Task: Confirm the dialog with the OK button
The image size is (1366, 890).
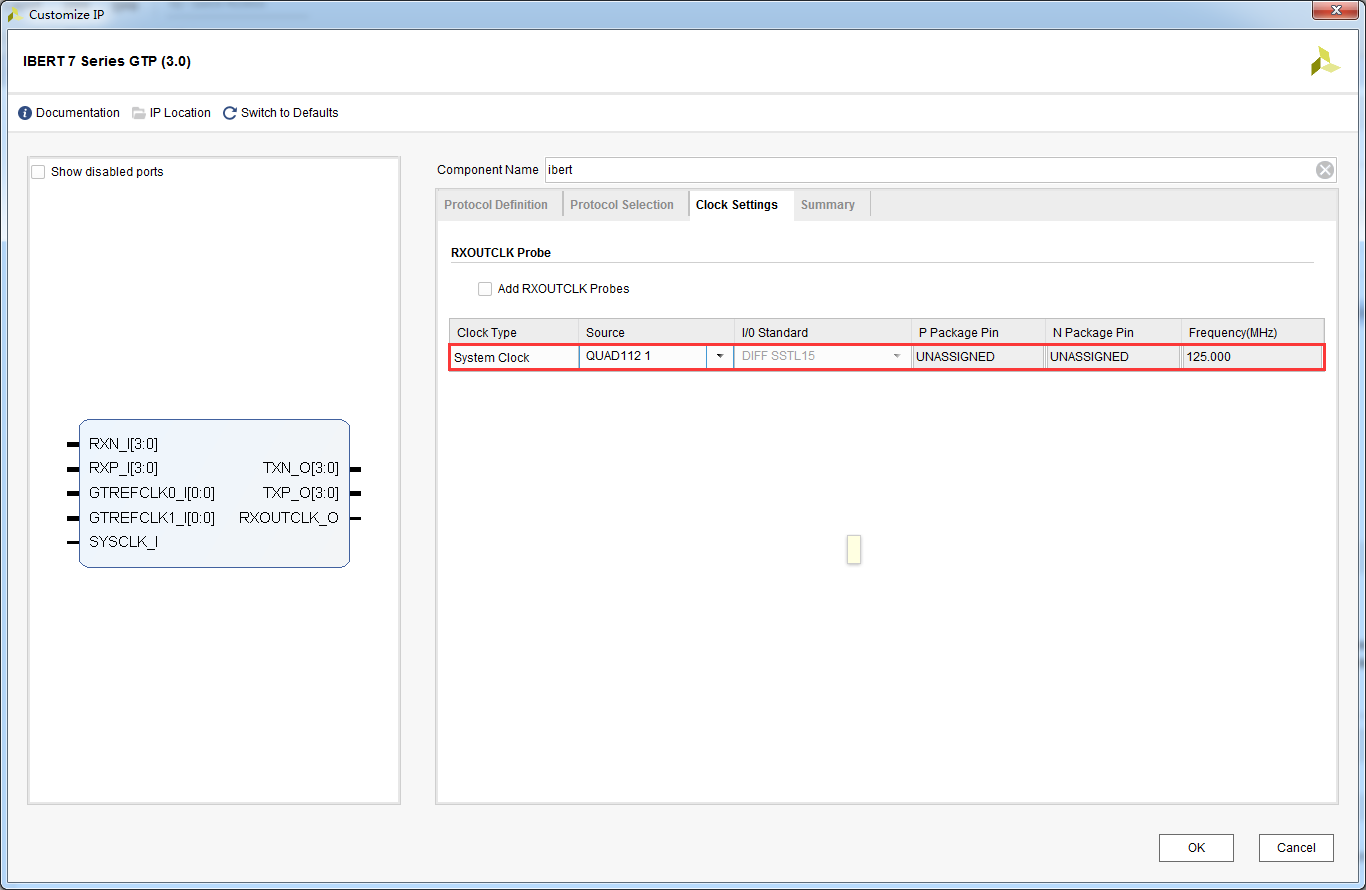Action: click(x=1196, y=848)
